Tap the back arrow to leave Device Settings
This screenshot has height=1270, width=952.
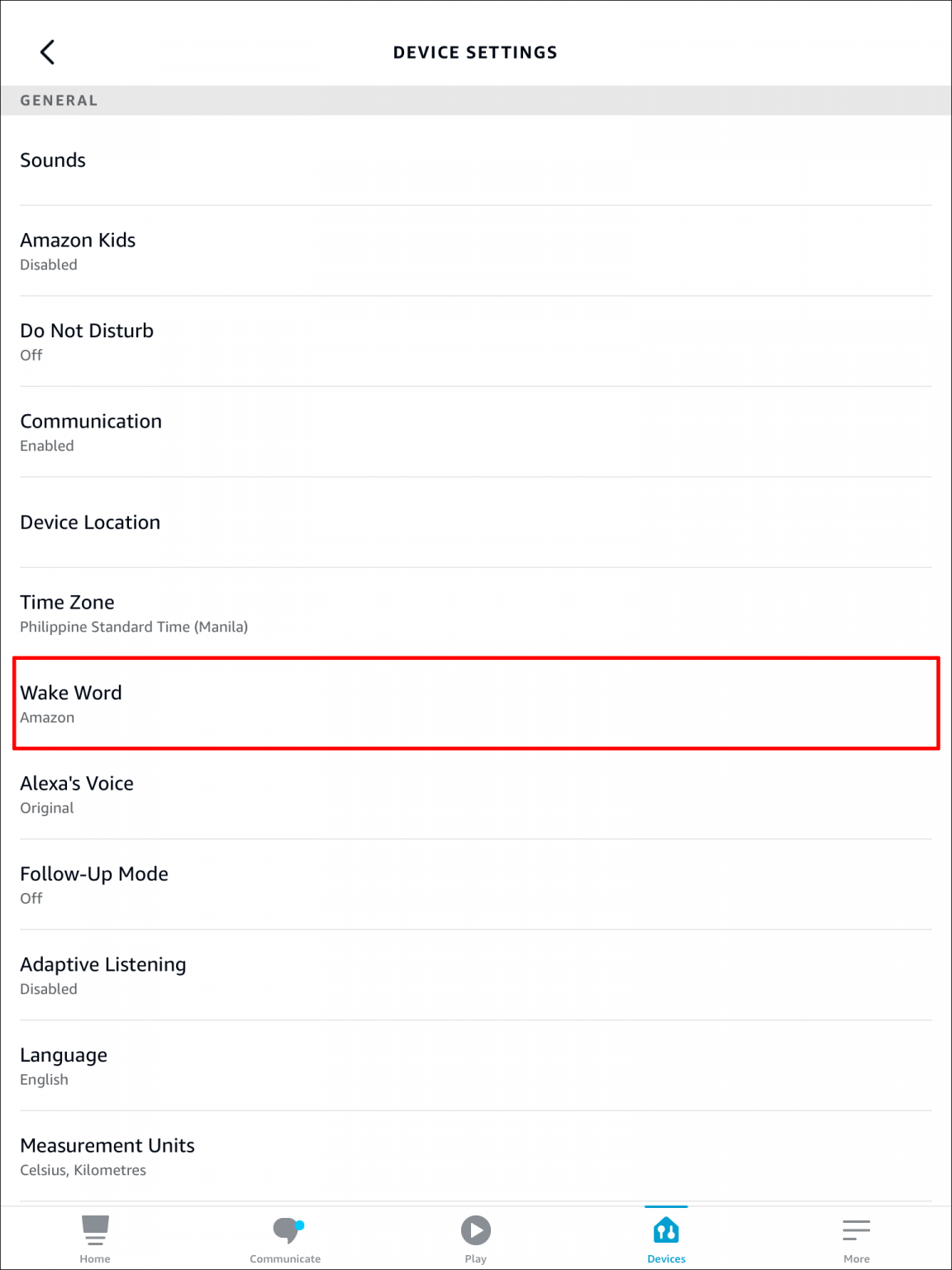pyautogui.click(x=47, y=51)
